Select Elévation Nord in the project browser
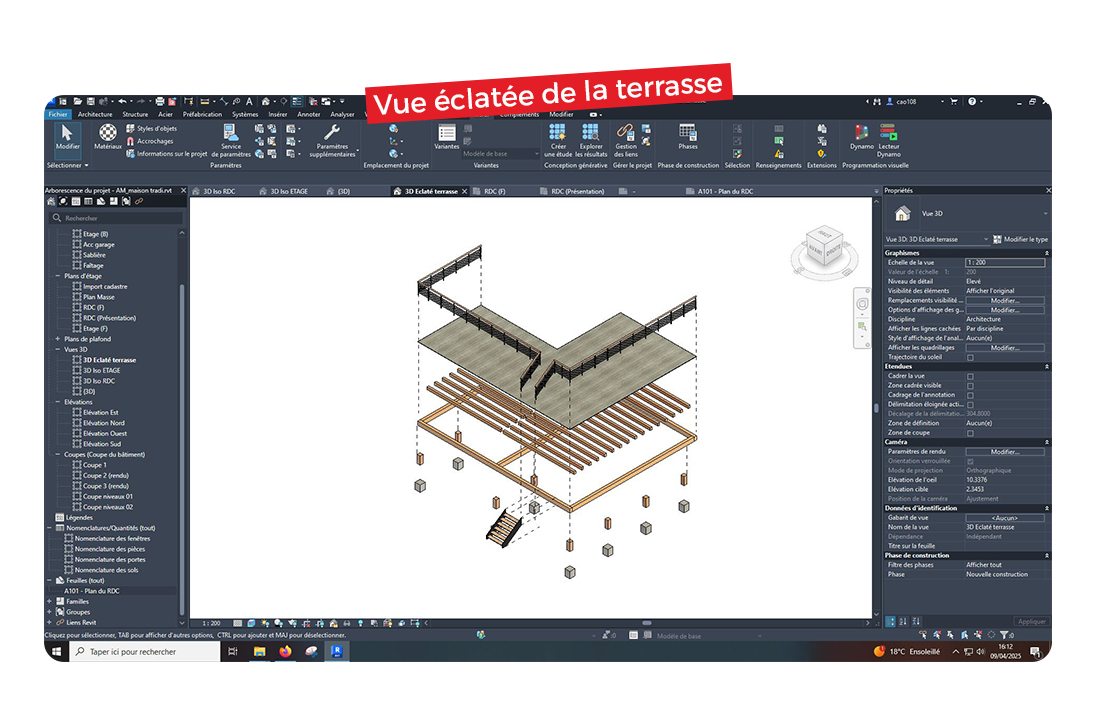The image size is (1097, 723). [104, 423]
